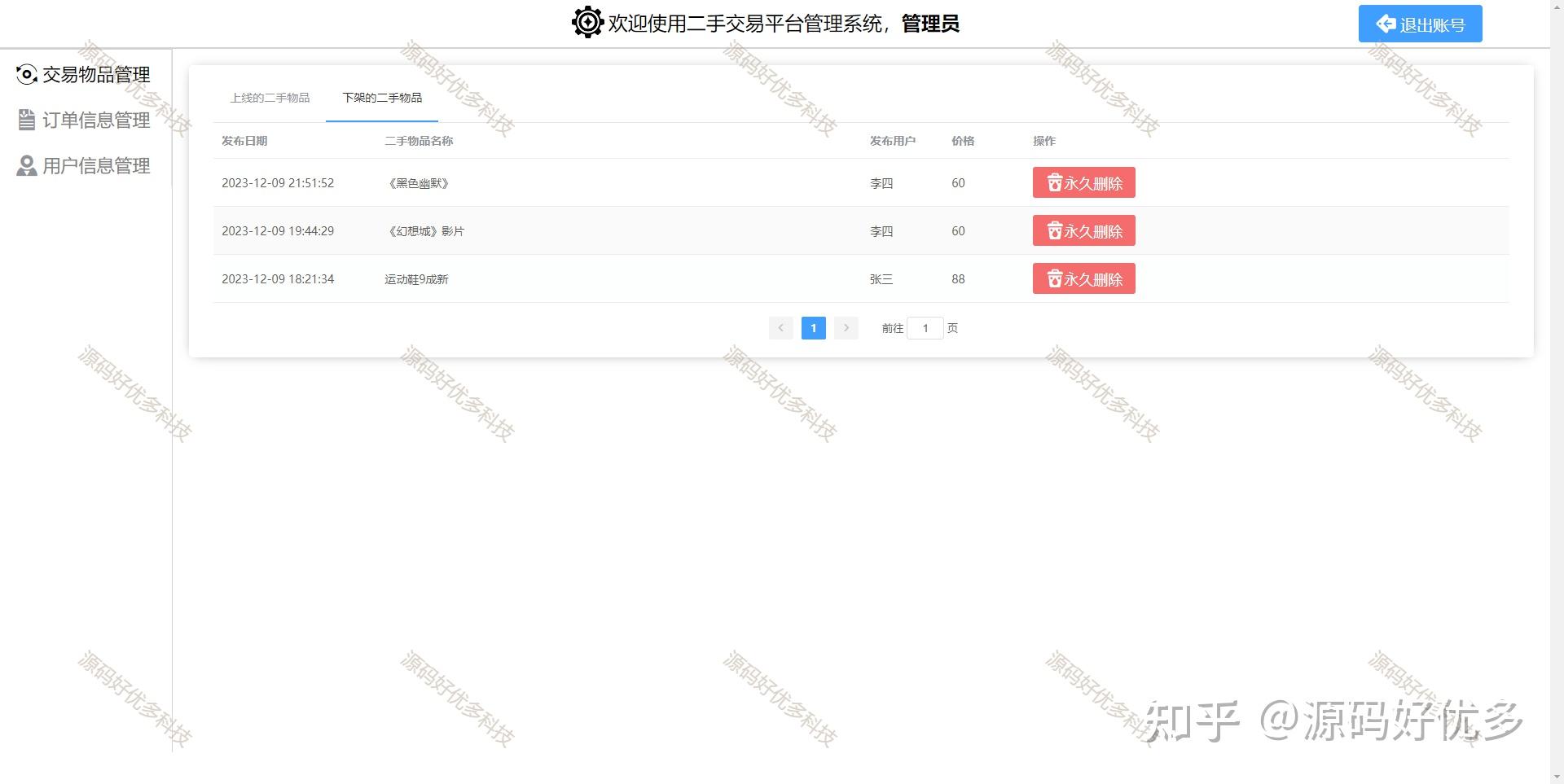Viewport: 1564px width, 784px height.
Task: Click the 发布日期 column header
Action: coord(245,140)
